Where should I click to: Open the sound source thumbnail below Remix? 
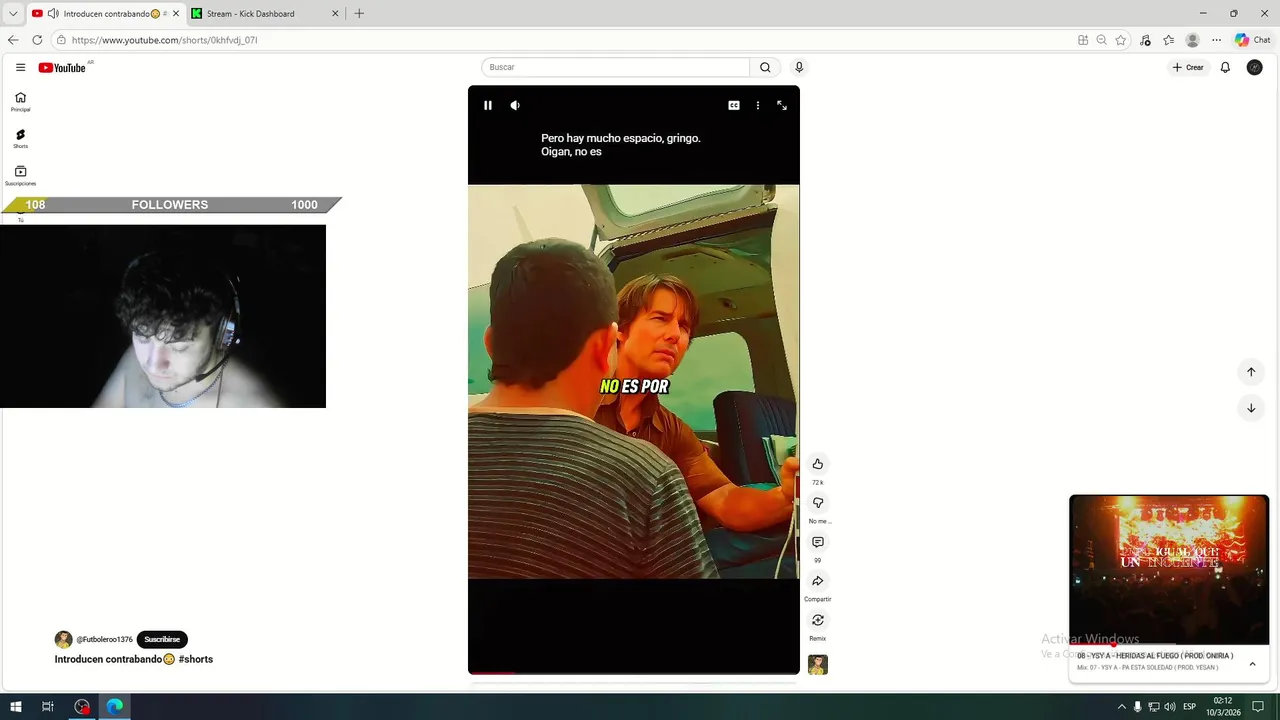[x=818, y=665]
